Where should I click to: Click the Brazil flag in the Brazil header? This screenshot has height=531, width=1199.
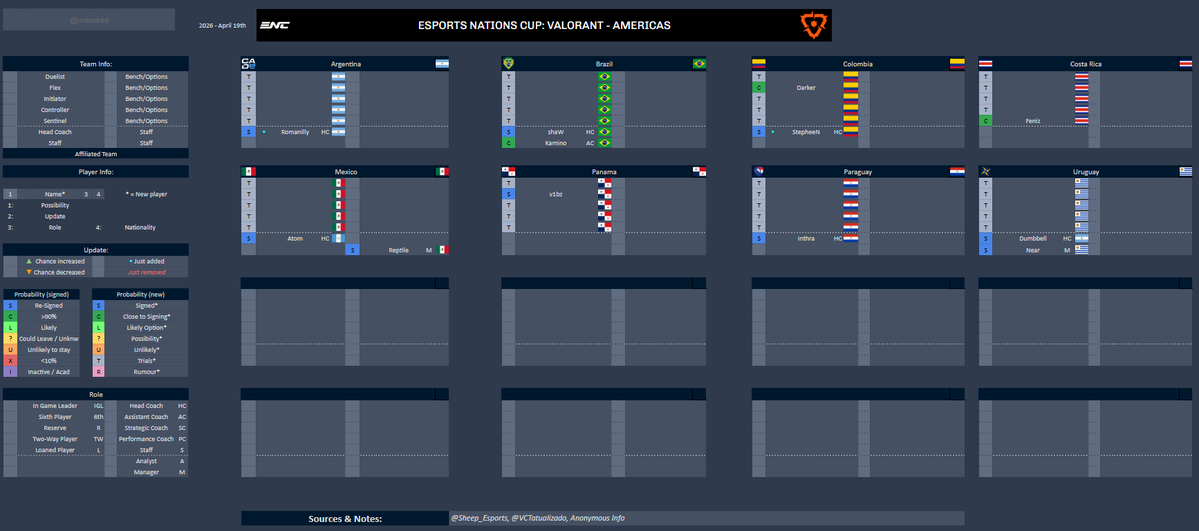(699, 64)
